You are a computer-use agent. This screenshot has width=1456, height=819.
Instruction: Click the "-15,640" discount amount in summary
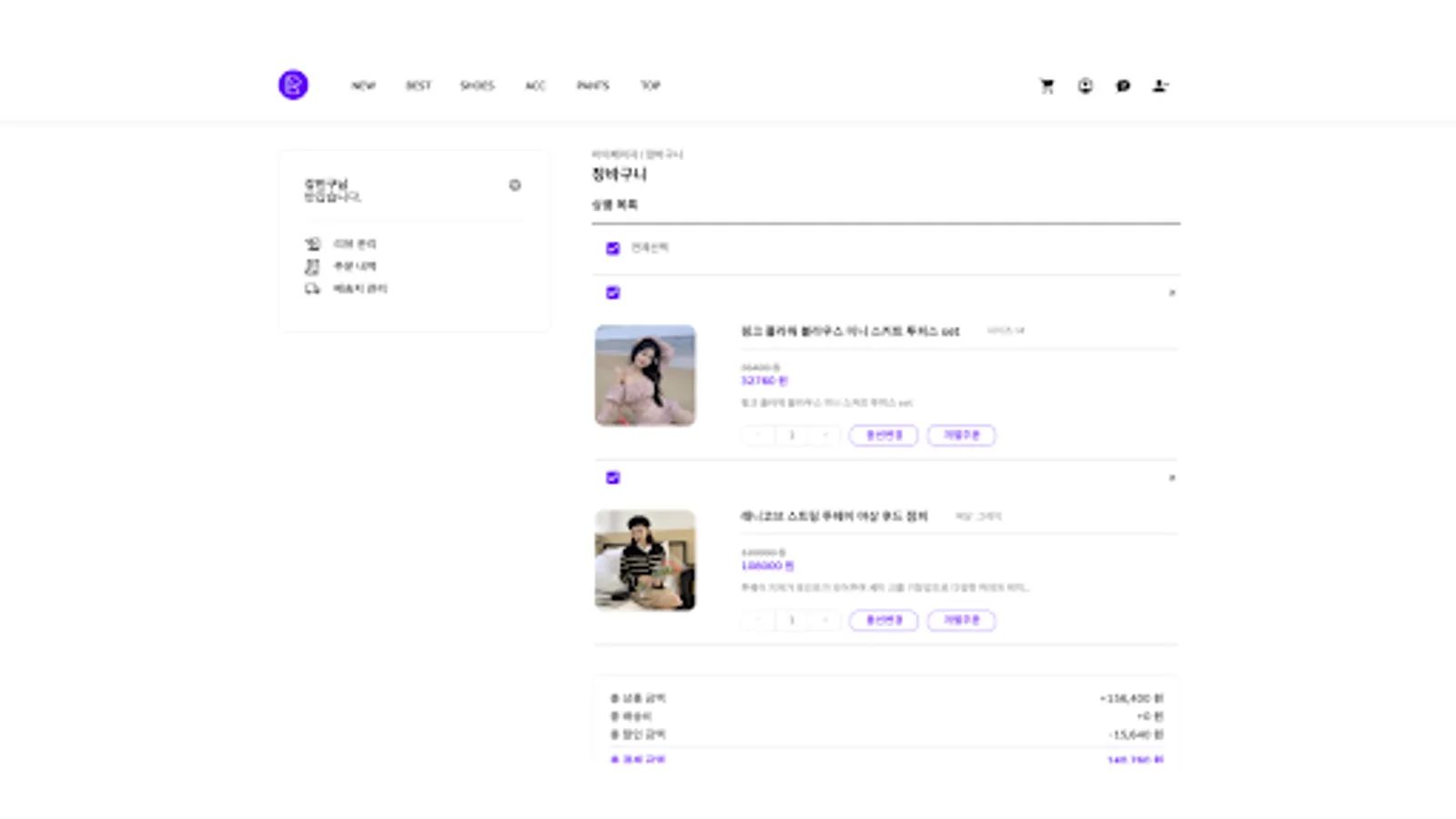point(1136,733)
